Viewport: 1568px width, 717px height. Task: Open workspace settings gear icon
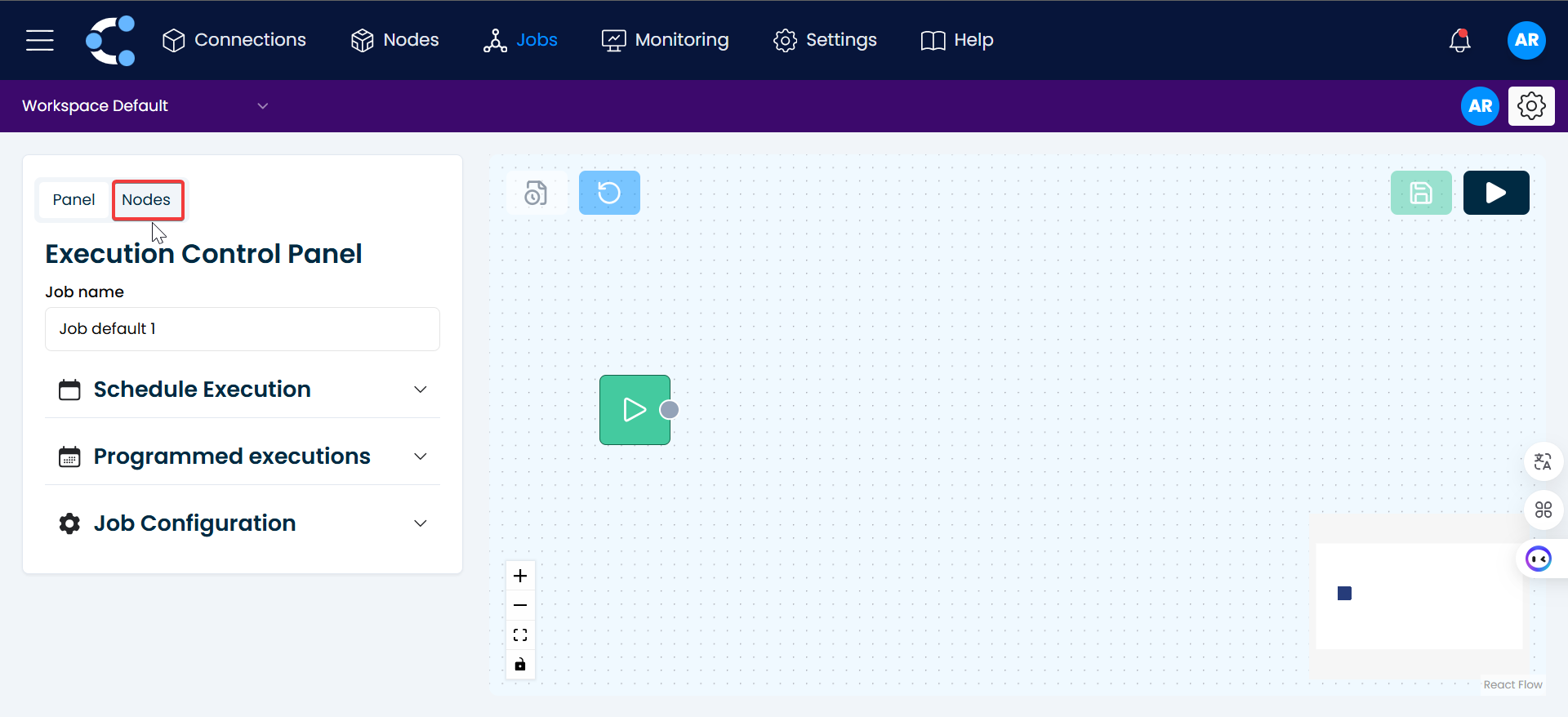tap(1530, 106)
